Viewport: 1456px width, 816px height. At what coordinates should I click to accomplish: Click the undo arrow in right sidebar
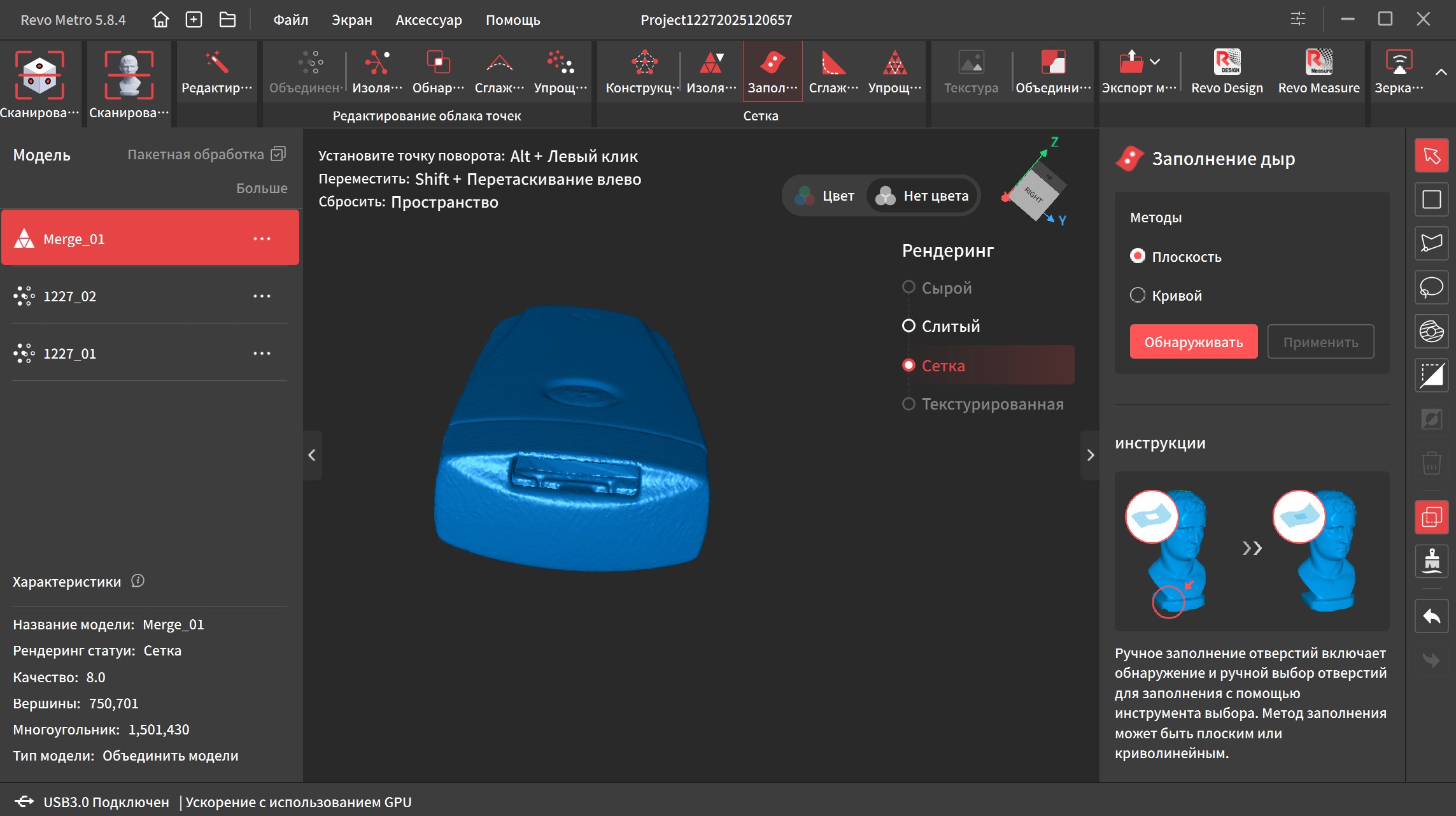point(1431,616)
